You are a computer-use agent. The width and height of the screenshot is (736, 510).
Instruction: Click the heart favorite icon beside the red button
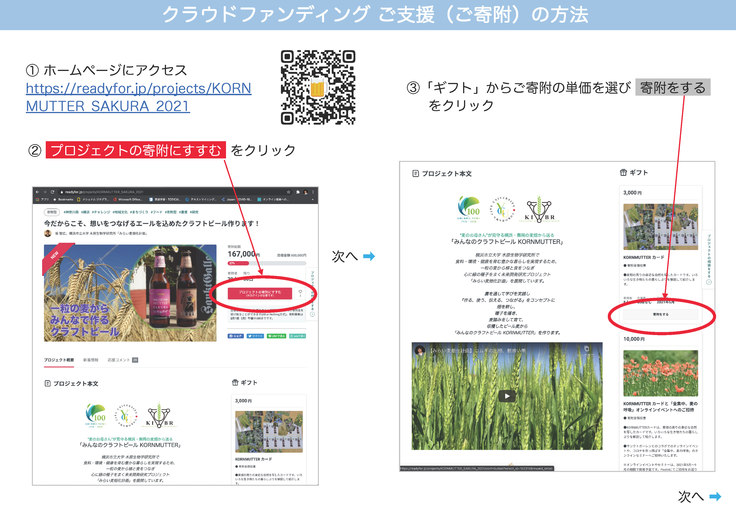pyautogui.click(x=299, y=293)
